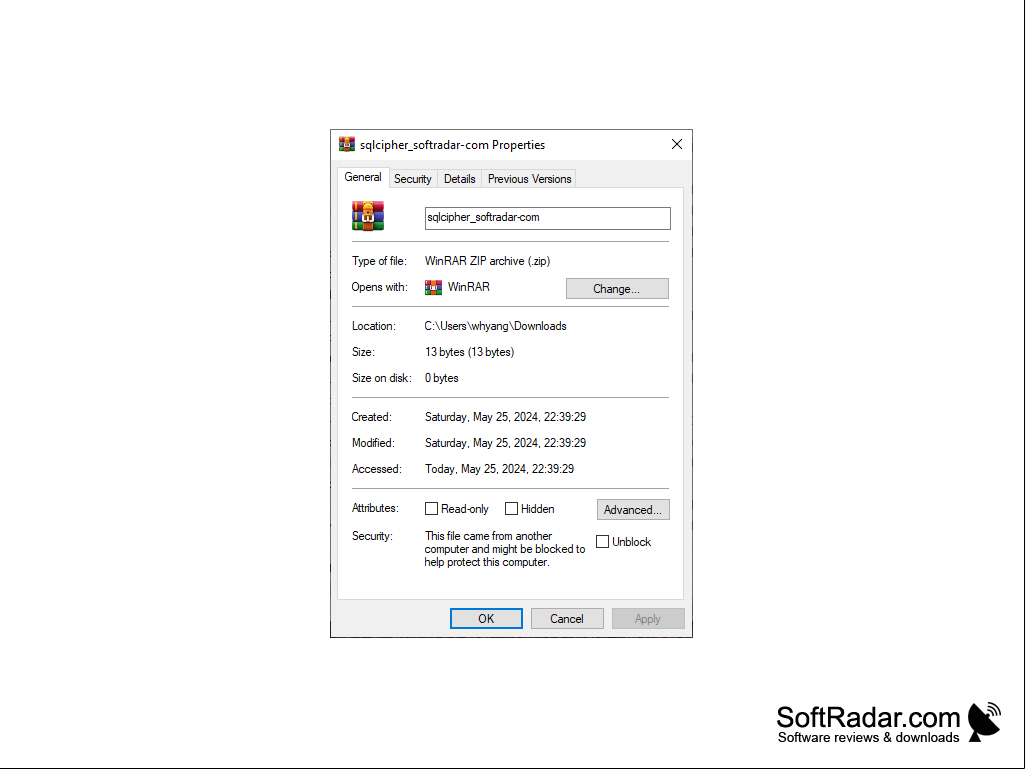Confirm with the OK button
The height and width of the screenshot is (769, 1025).
point(486,619)
